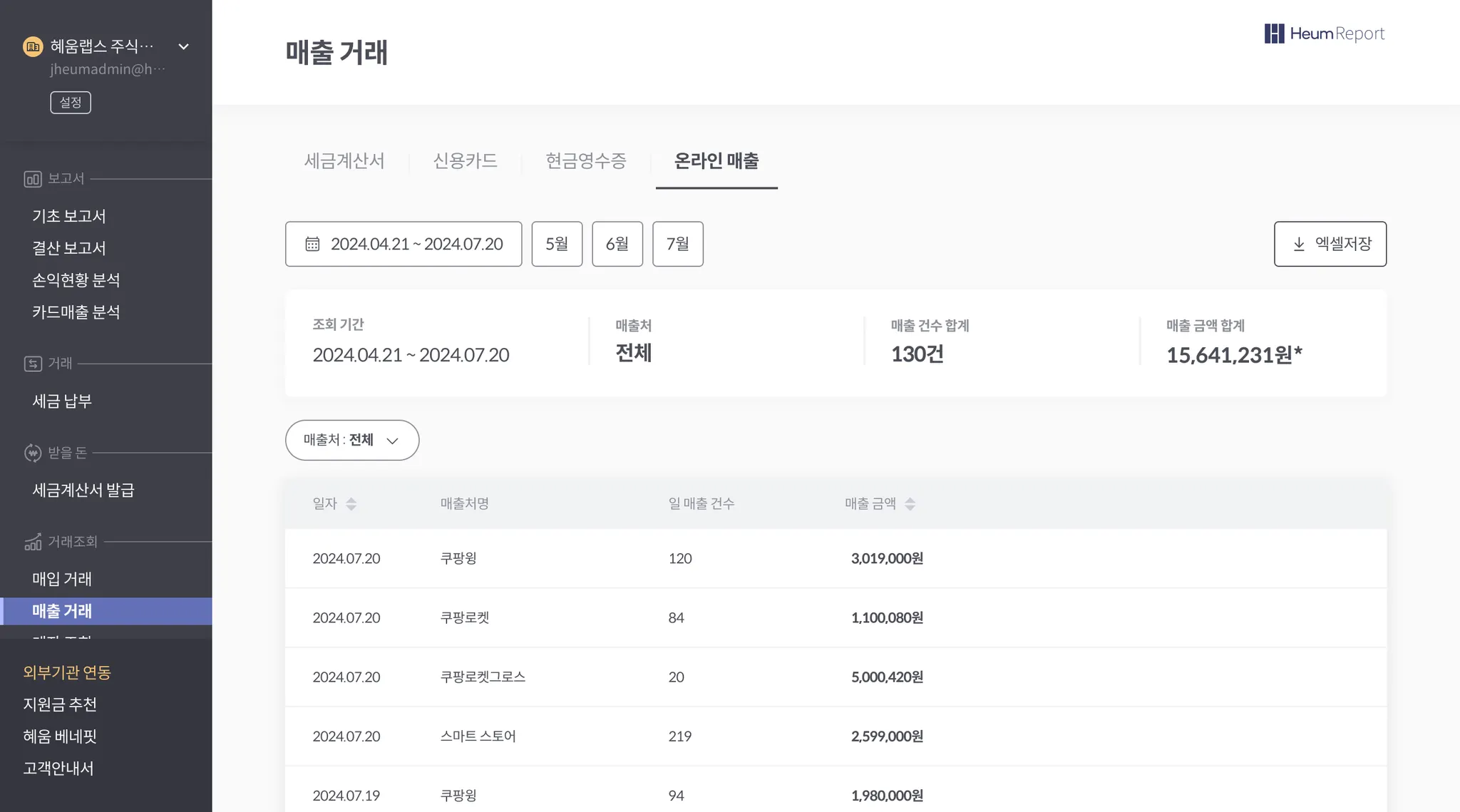This screenshot has width=1460, height=812.
Task: Open the 매출처: 전체 filter dropdown
Action: pyautogui.click(x=352, y=440)
